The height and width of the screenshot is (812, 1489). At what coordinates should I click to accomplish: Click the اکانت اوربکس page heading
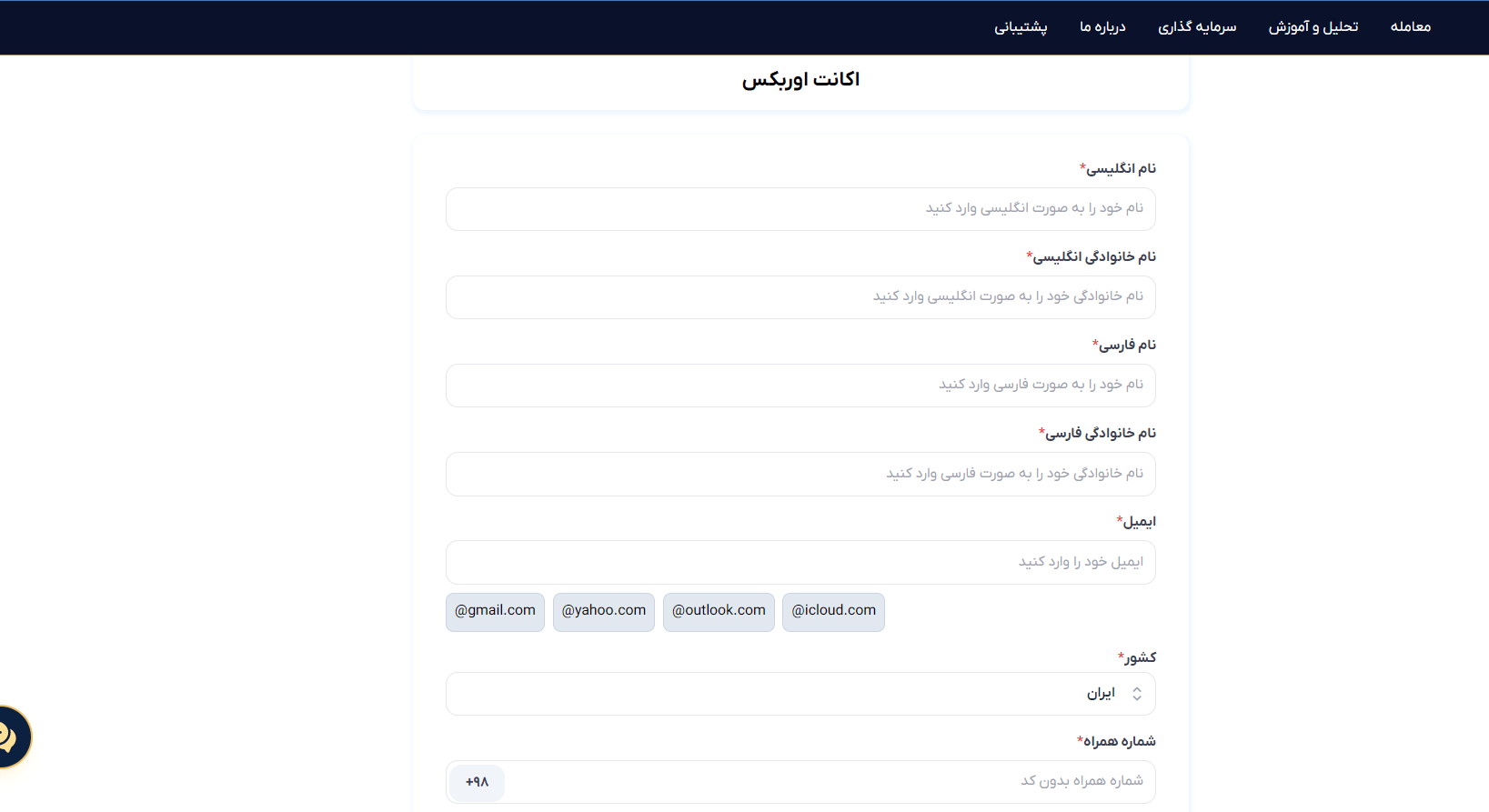800,80
